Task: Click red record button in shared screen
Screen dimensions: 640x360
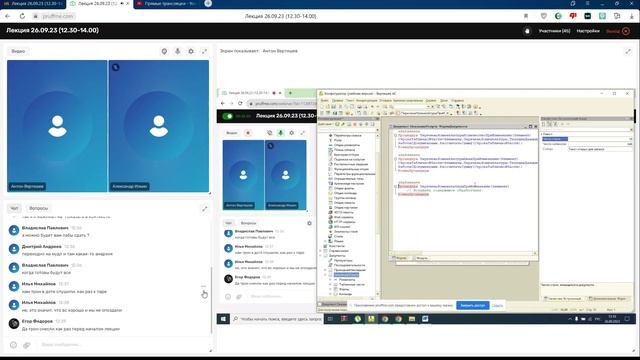Action: [248, 133]
